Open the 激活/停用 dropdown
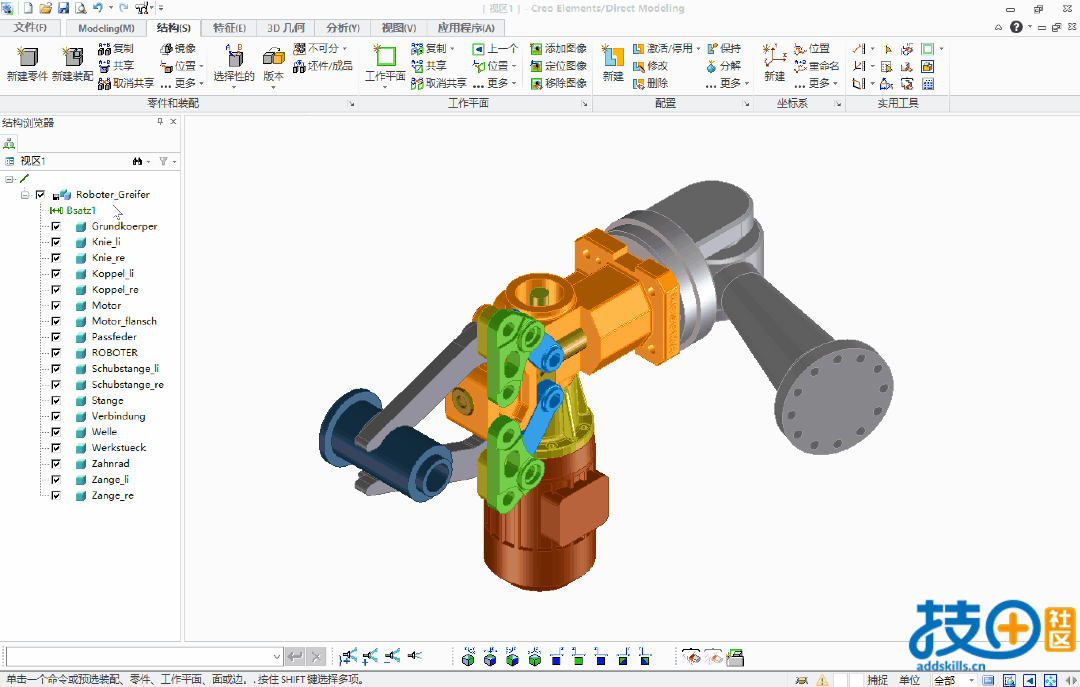Image resolution: width=1080 pixels, height=687 pixels. coord(698,49)
